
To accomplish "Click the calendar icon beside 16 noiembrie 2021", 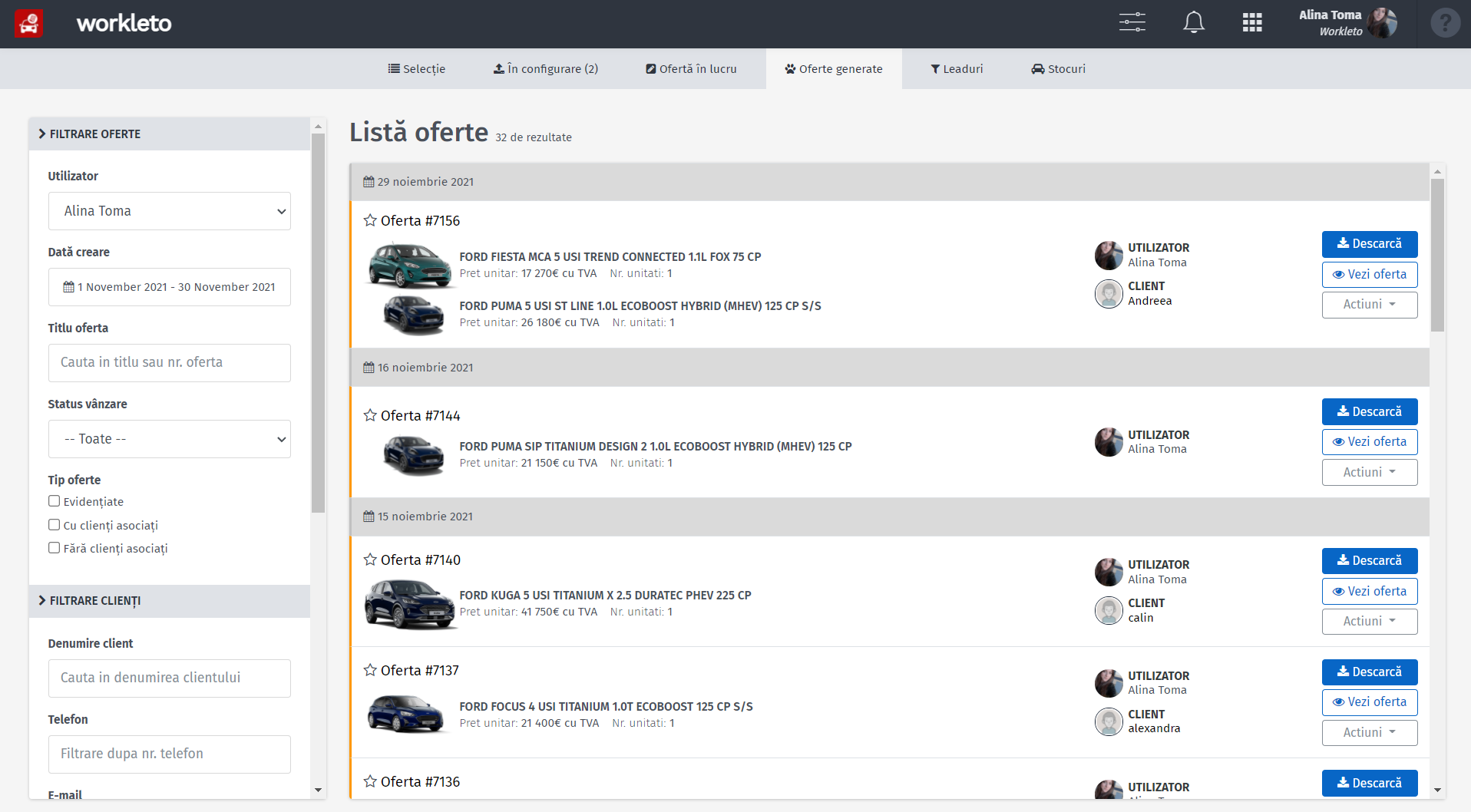I will 369,368.
